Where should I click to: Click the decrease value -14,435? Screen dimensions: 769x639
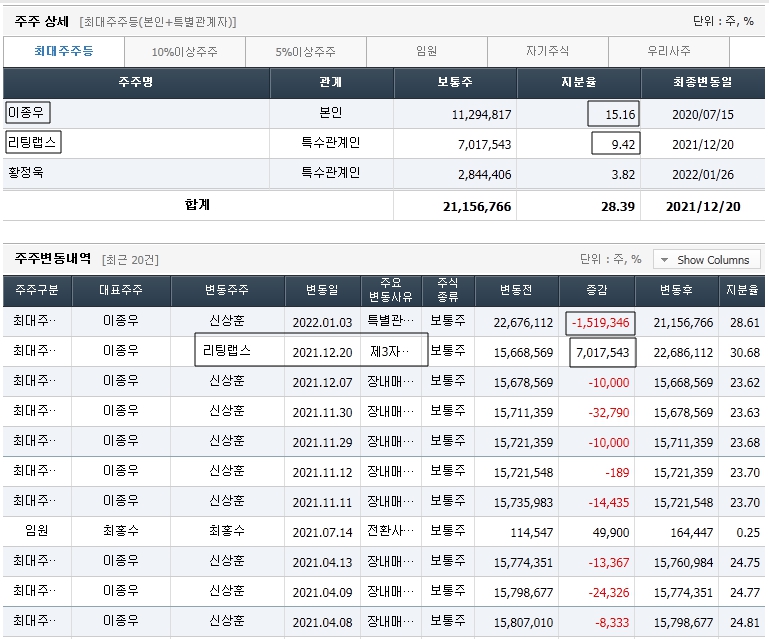609,503
